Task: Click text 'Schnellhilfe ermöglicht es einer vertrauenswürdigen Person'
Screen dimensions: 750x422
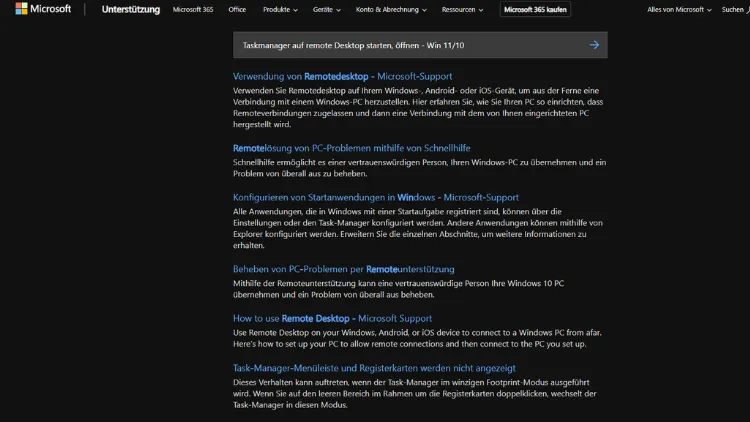Action: click(x=340, y=162)
